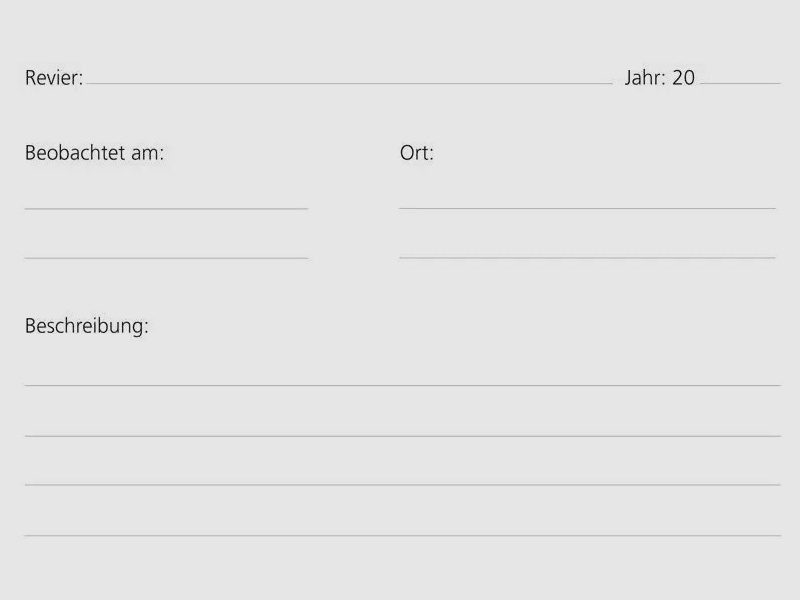Select fourth Beschreibung line
This screenshot has width=800, height=600.
(x=402, y=535)
